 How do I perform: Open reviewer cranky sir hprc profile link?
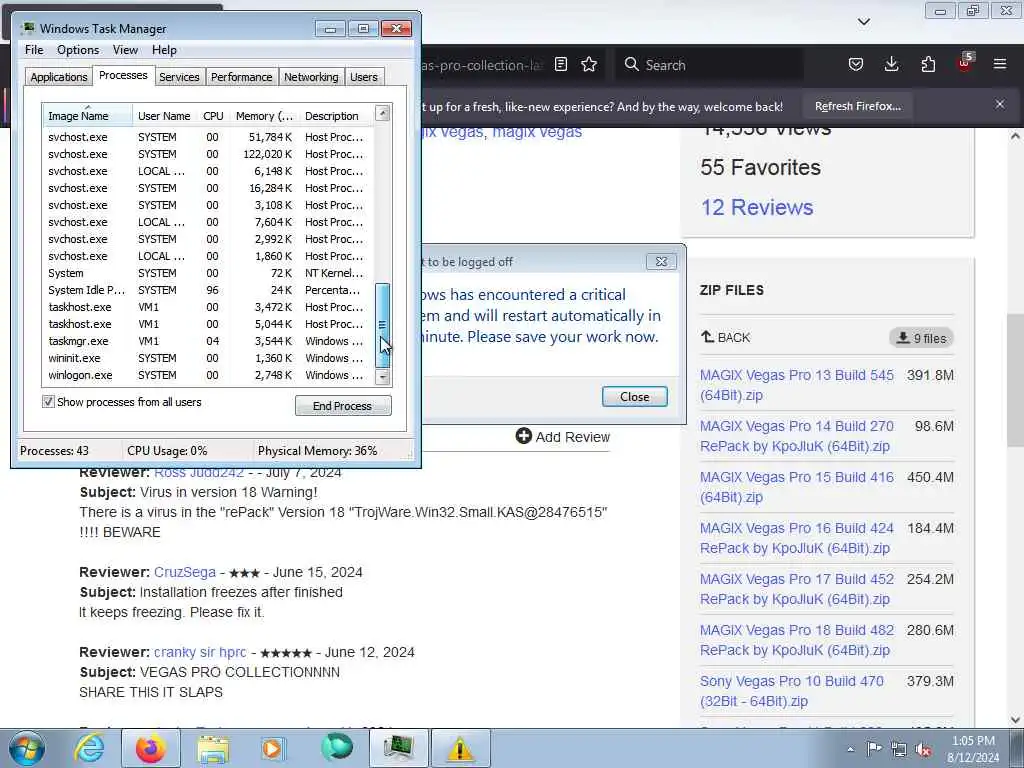pyautogui.click(x=200, y=652)
